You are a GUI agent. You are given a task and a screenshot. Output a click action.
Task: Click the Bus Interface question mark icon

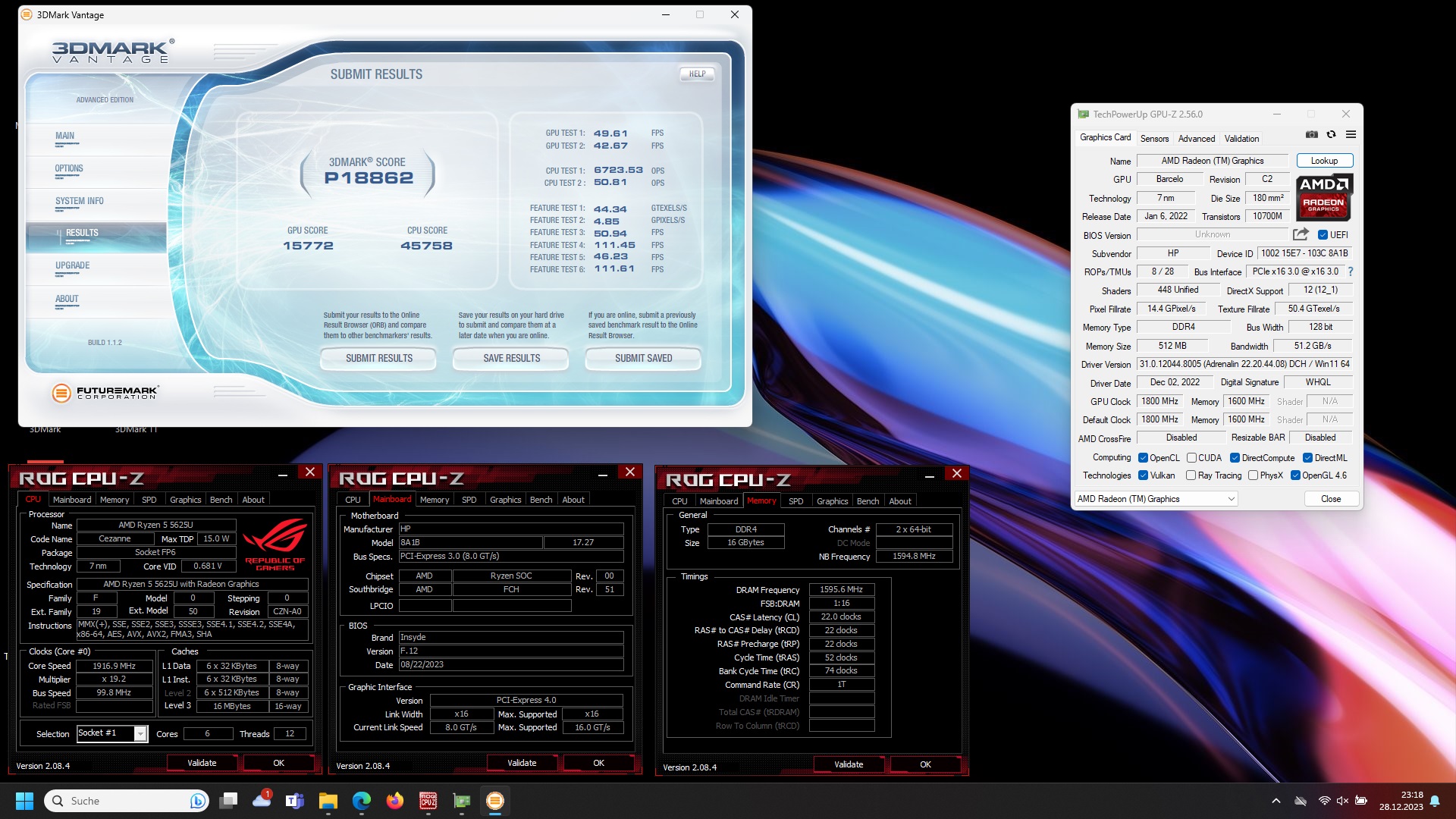[x=1350, y=271]
